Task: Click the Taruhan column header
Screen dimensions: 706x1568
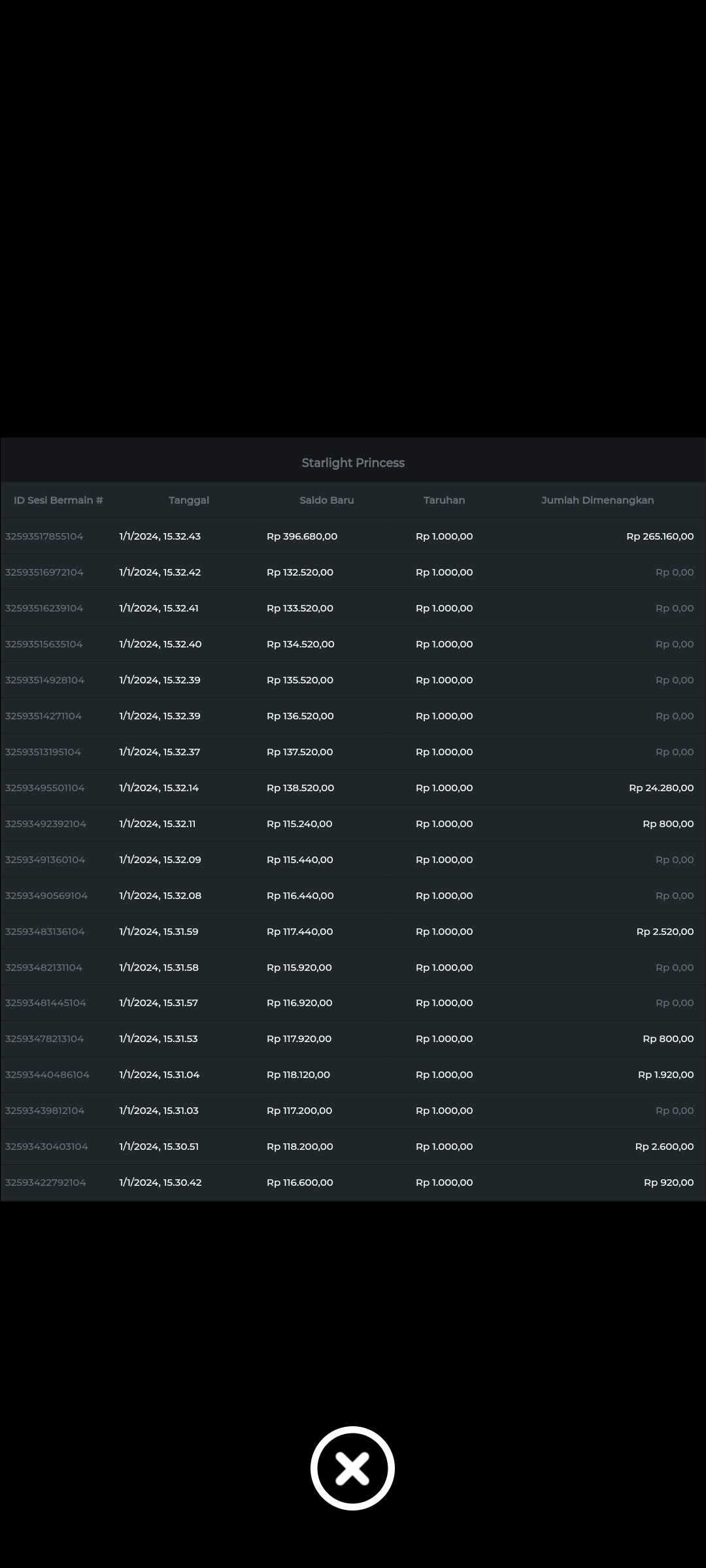Action: point(444,500)
